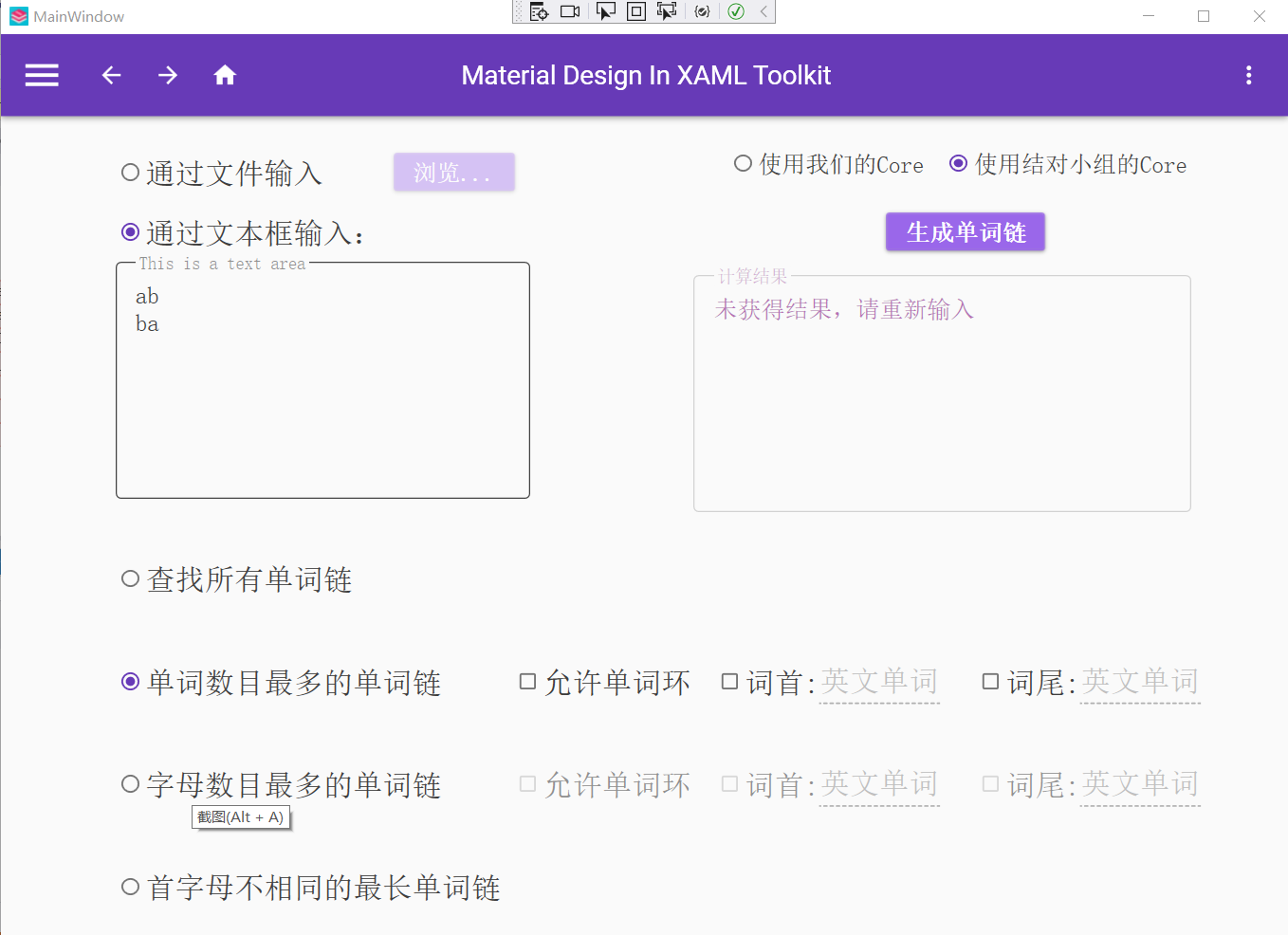The image size is (1288, 935).
Task: Click the Material Design In XAML Toolkit title
Action: point(646,75)
